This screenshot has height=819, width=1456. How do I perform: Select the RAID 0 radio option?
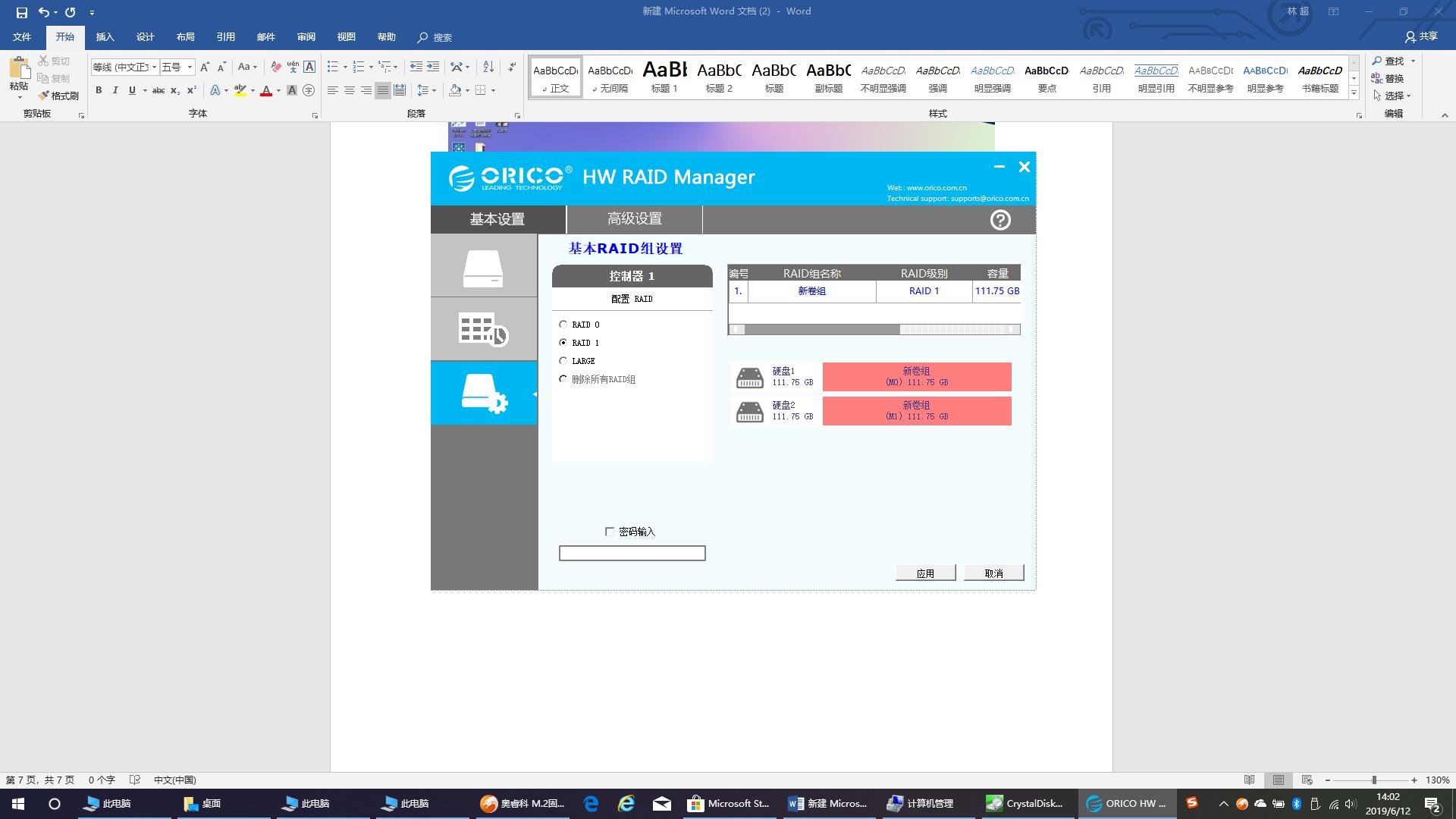tap(563, 325)
